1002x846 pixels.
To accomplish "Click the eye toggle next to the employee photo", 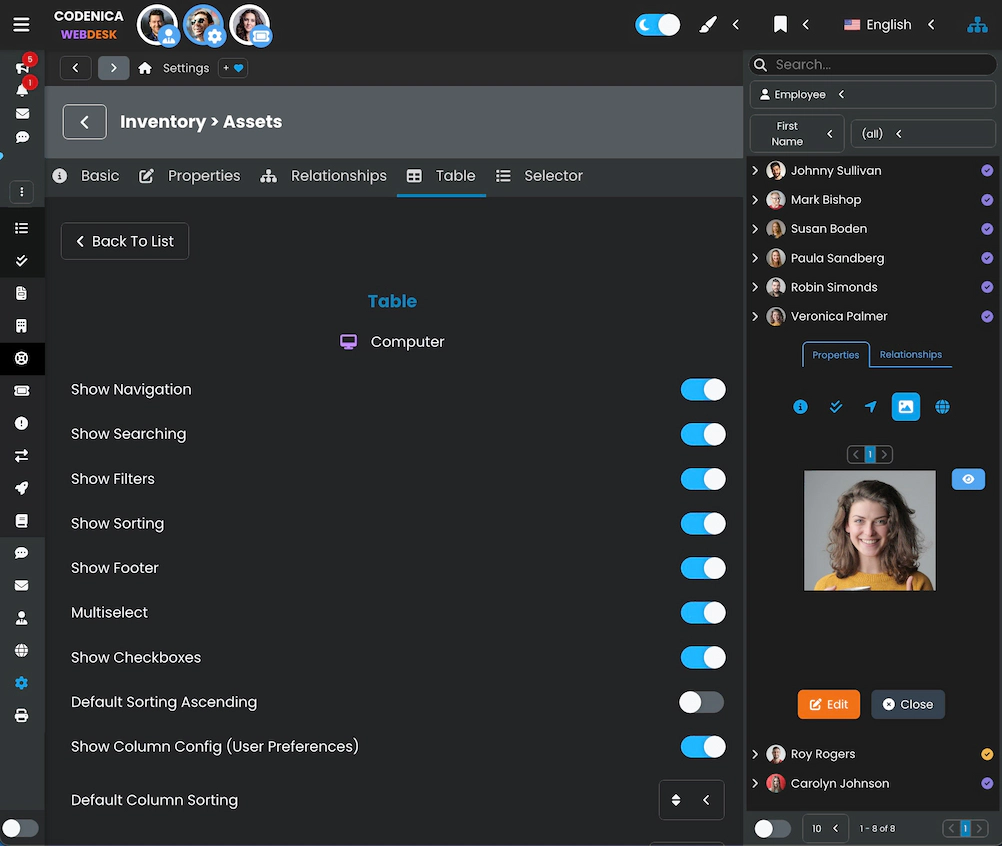I will click(968, 479).
